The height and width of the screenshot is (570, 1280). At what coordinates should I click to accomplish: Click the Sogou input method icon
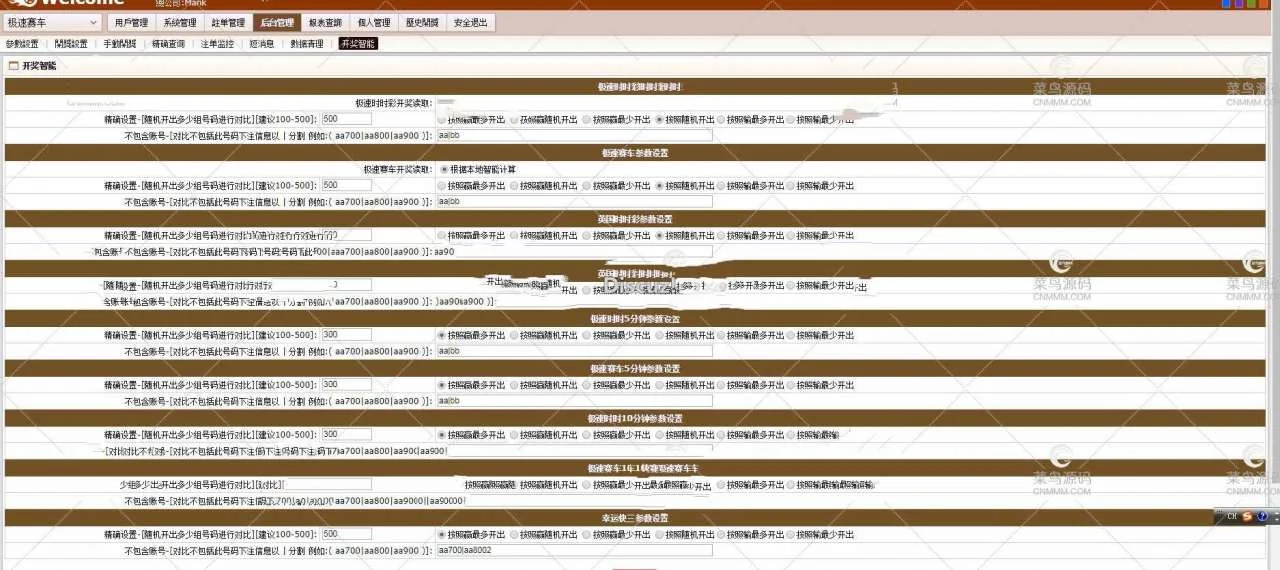(1247, 516)
